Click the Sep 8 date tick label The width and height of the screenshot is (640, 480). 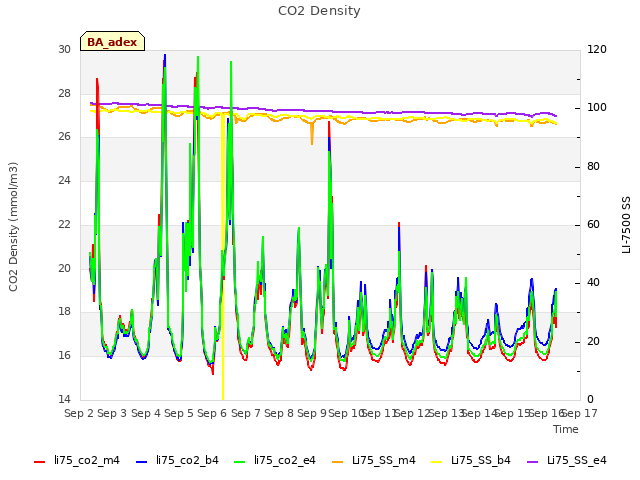[x=279, y=413]
